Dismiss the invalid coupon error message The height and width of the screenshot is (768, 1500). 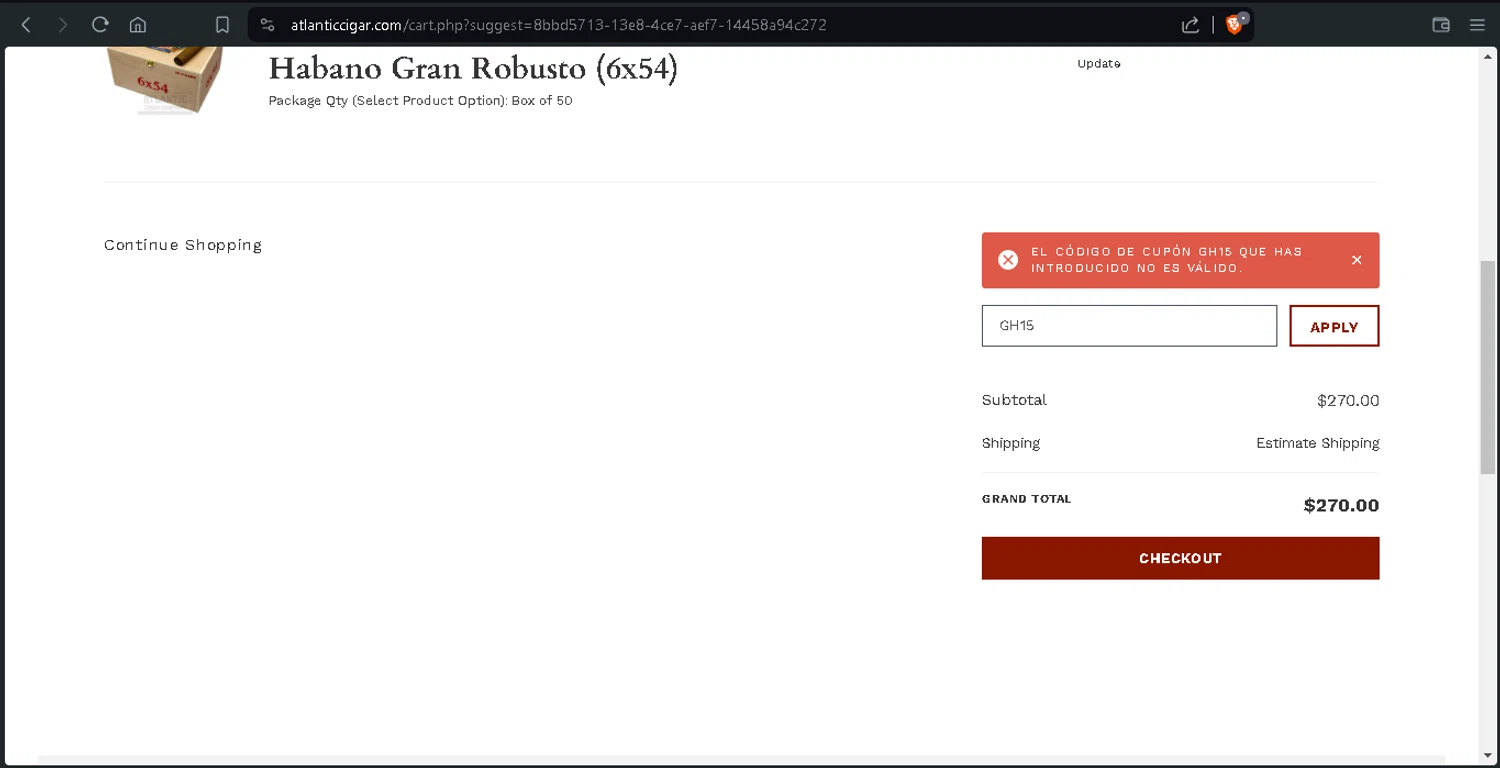tap(1357, 260)
